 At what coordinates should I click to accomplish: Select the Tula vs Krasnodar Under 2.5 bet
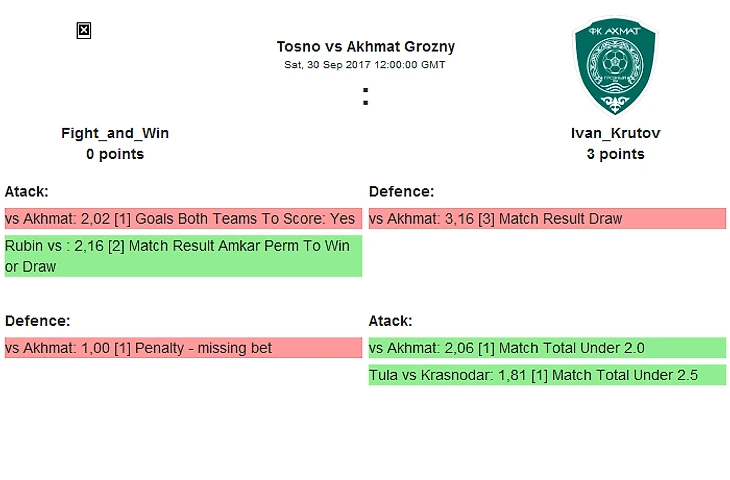coord(547,375)
